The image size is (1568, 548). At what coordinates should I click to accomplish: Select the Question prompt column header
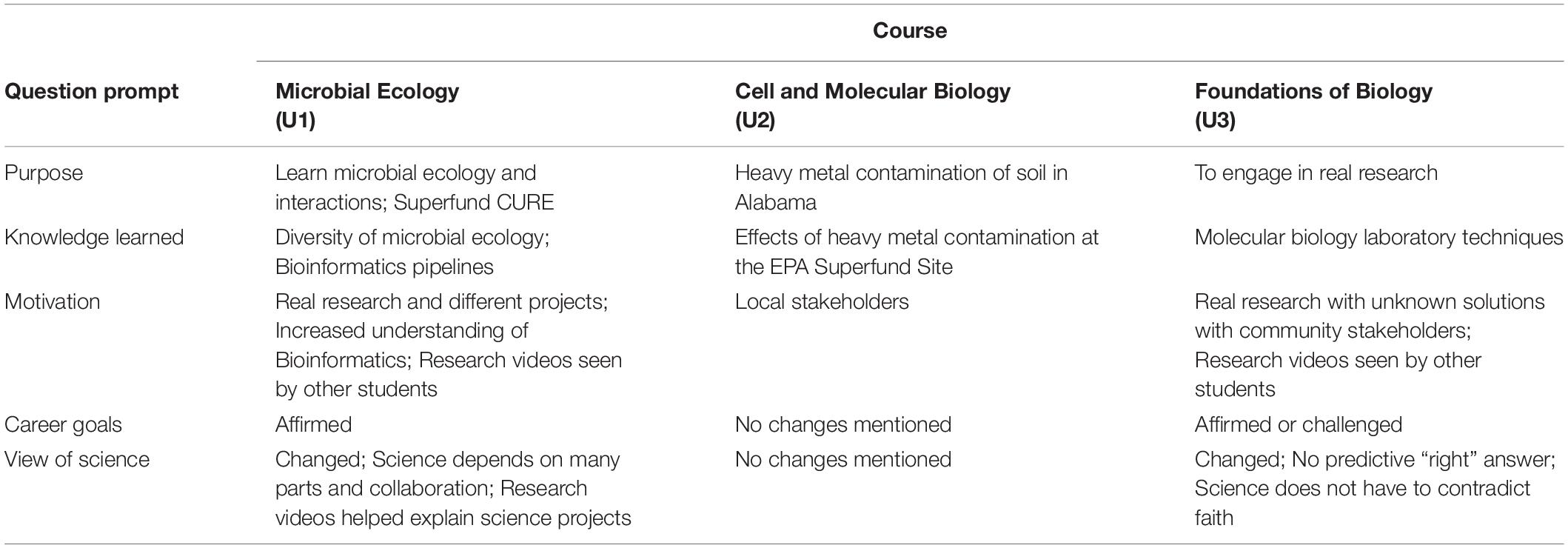92,92
